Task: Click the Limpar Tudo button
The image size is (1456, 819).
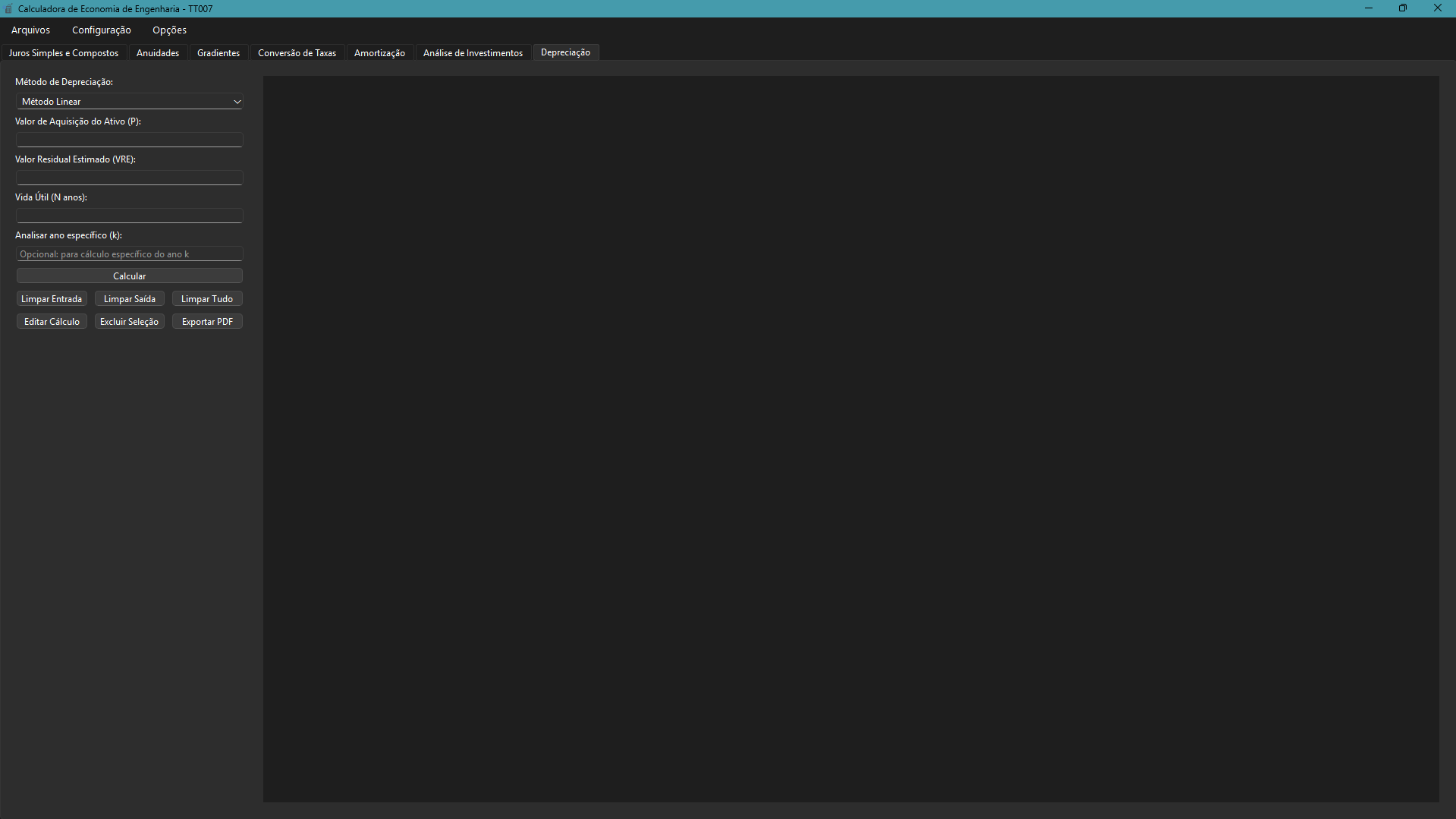Action: [x=207, y=299]
